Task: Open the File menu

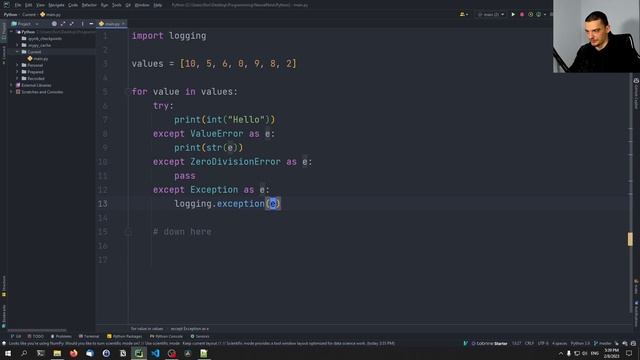Action: [x=18, y=5]
